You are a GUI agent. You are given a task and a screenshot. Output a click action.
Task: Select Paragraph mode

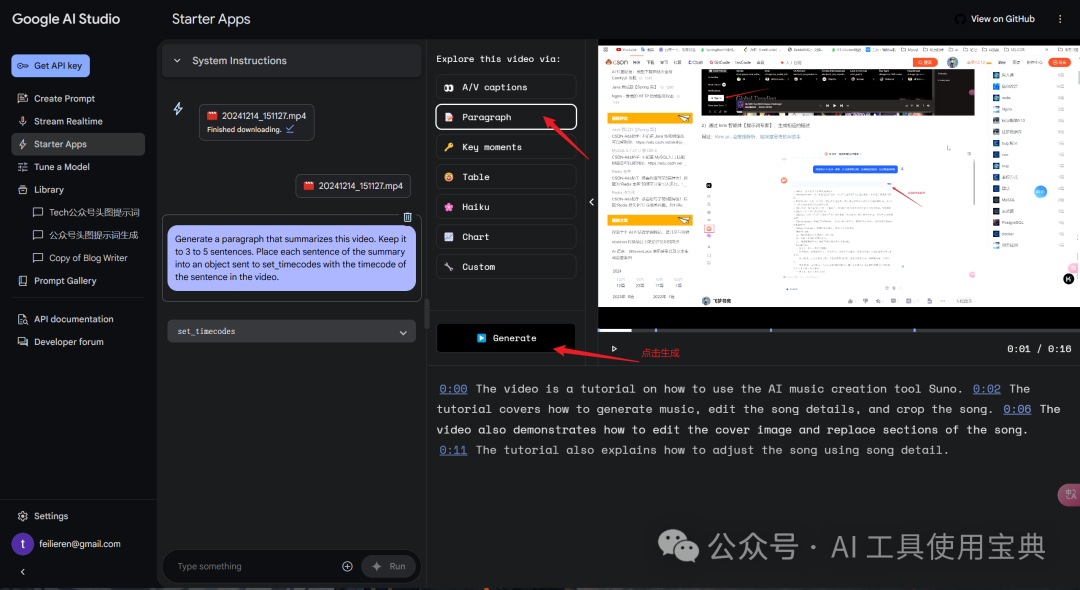506,117
